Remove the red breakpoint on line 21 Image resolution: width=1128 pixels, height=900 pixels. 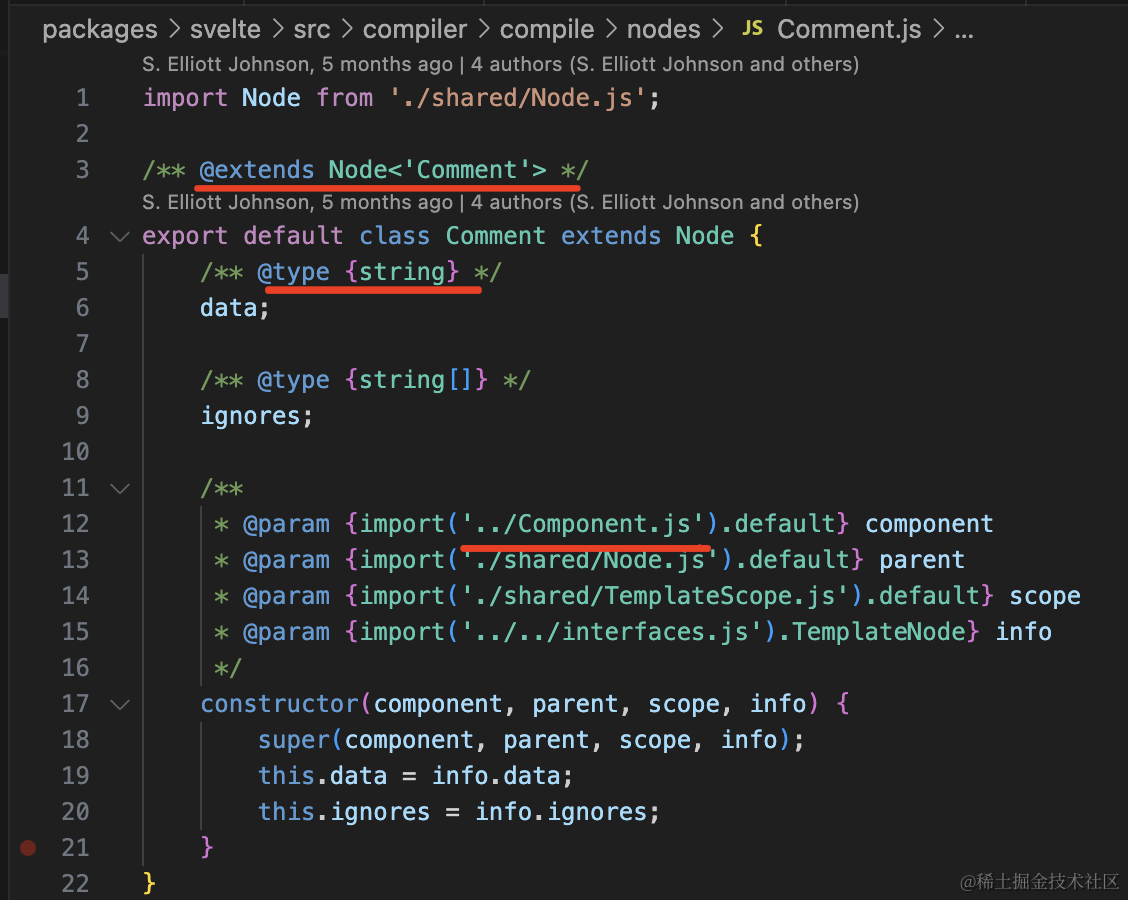(x=28, y=848)
